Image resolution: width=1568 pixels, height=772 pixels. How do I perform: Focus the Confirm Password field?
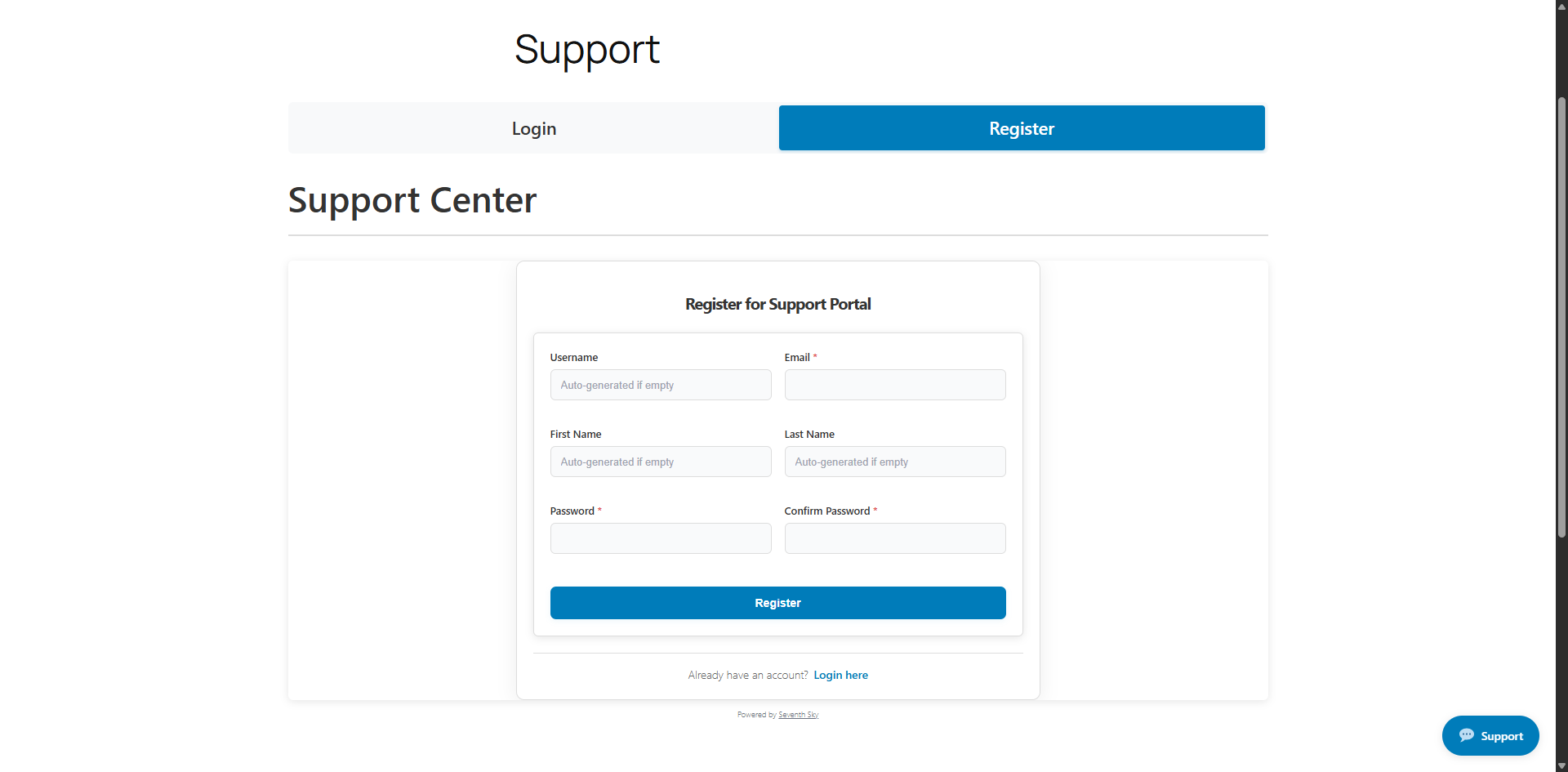click(x=894, y=538)
